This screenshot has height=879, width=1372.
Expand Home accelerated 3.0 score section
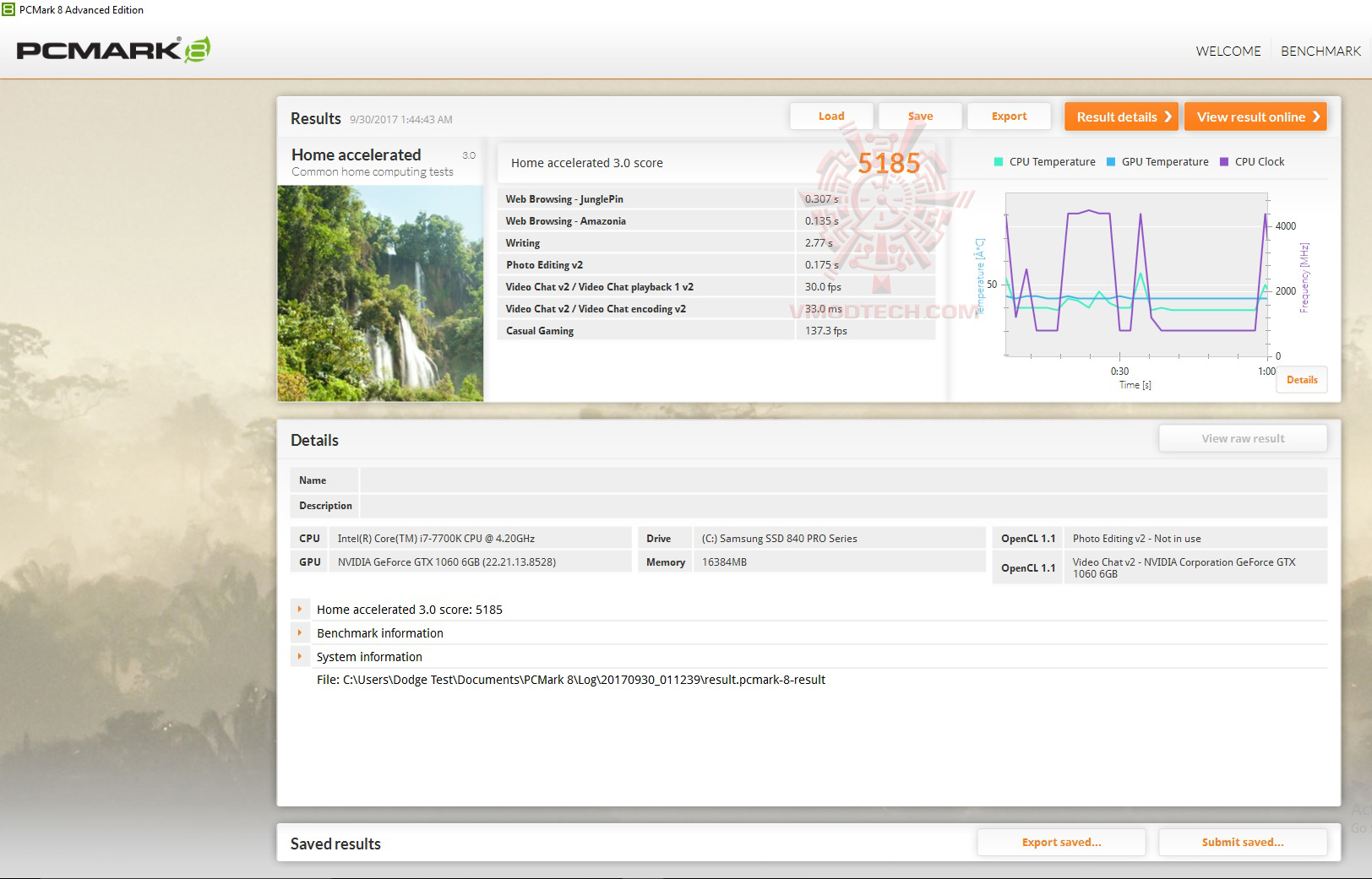299,609
